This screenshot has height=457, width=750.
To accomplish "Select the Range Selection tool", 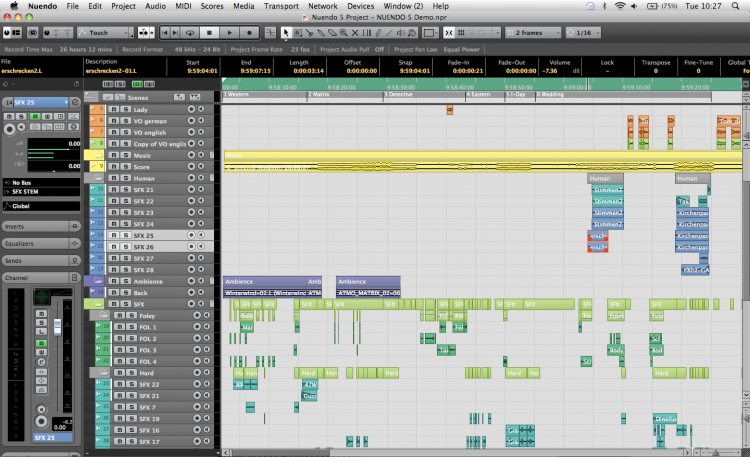I will coord(298,33).
